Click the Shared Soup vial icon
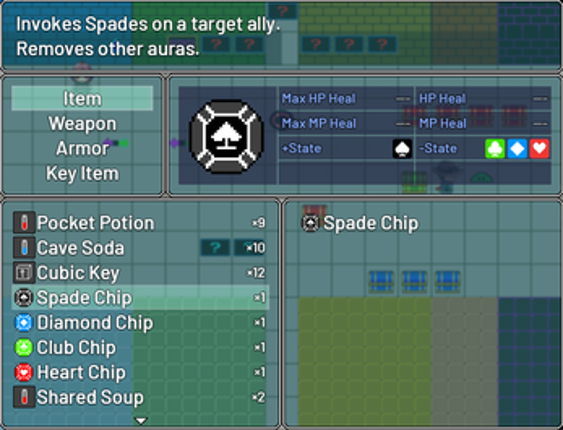The height and width of the screenshot is (430, 563). point(24,397)
